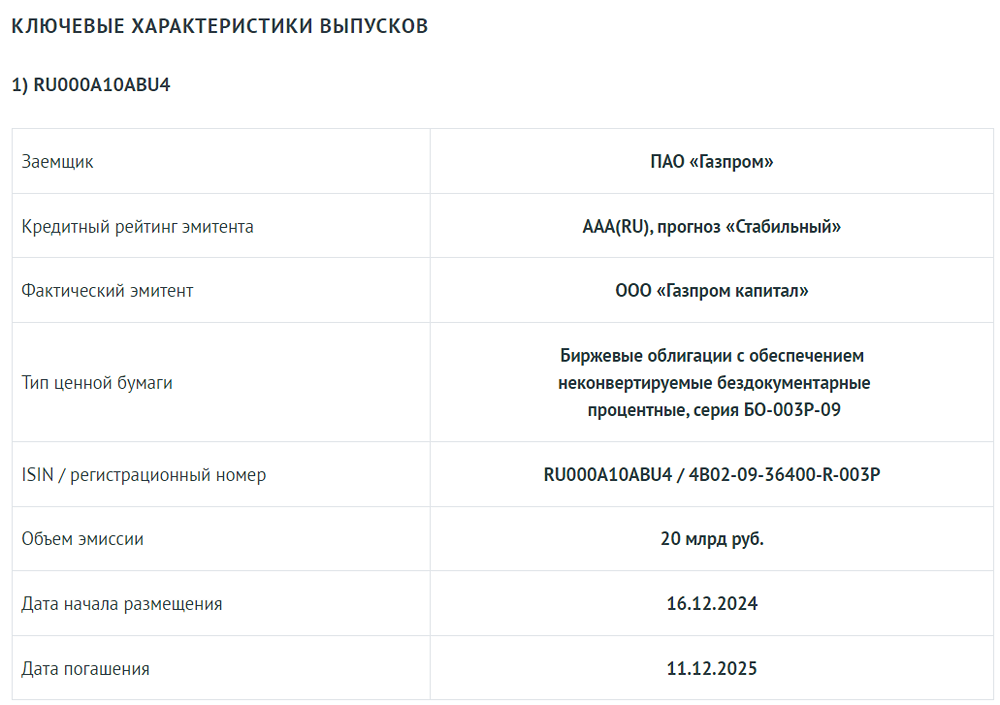Select the "Дата погашения" label
The width and height of the screenshot is (1000, 705).
pyautogui.click(x=86, y=669)
